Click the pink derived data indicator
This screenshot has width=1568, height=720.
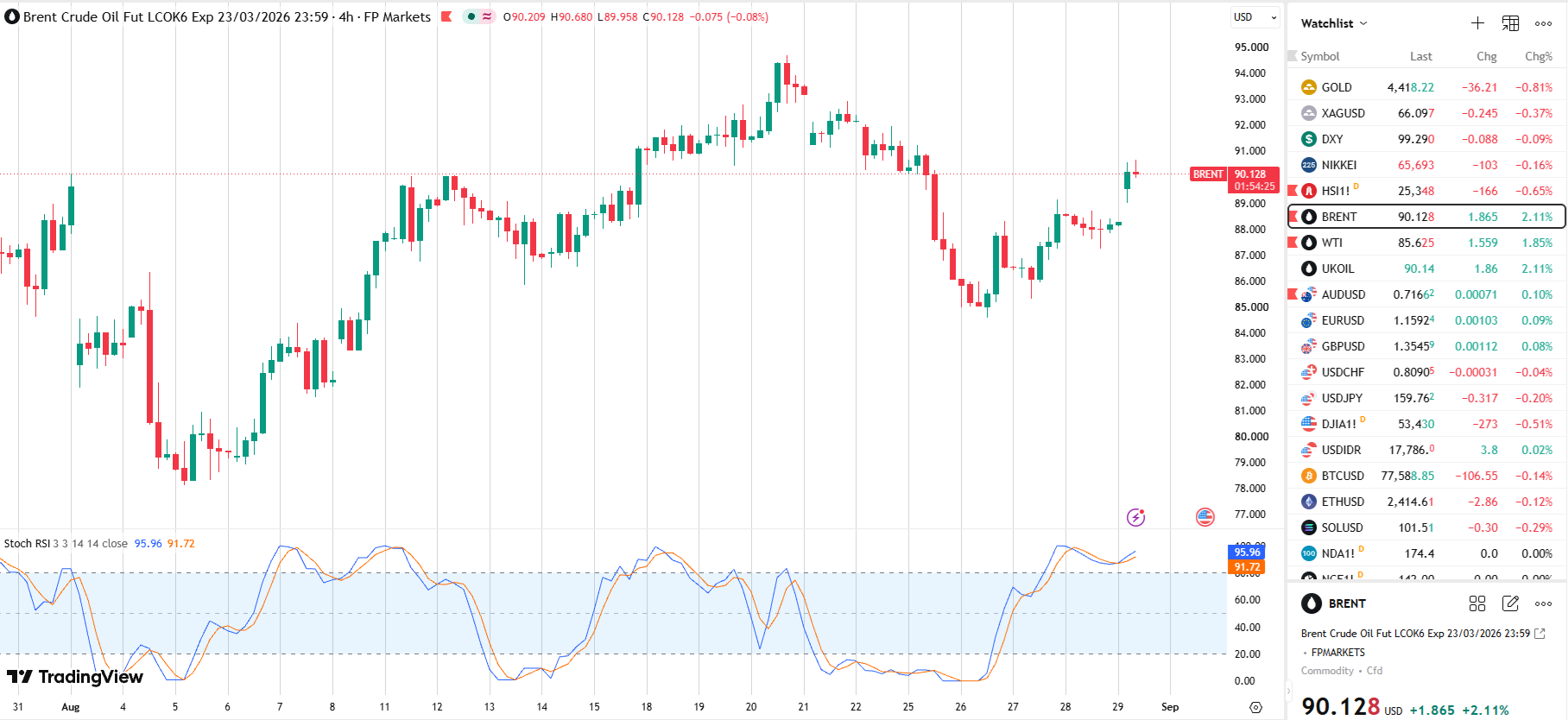pos(486,16)
